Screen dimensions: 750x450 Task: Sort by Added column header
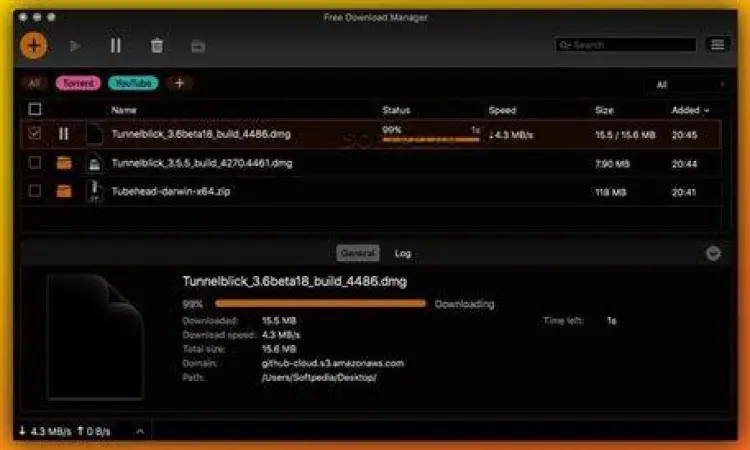[x=690, y=110]
